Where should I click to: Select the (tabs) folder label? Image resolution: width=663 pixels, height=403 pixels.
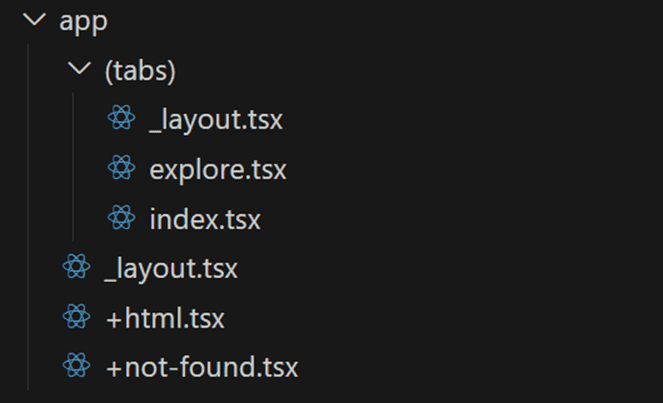(x=140, y=70)
